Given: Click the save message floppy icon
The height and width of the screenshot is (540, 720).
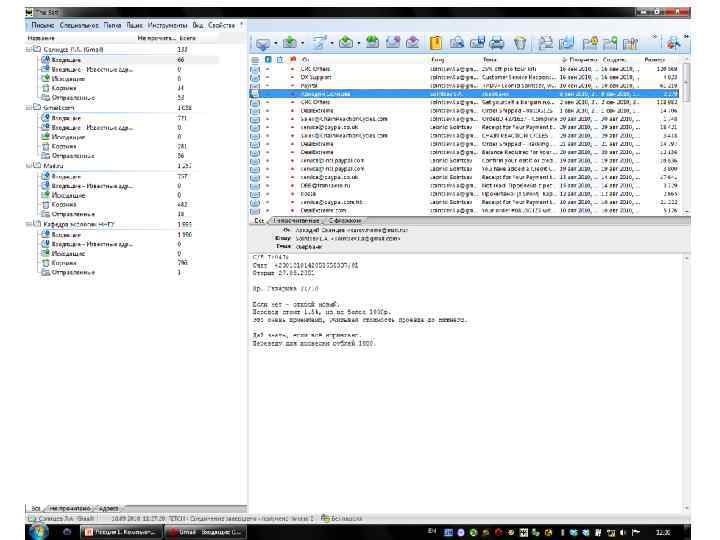Looking at the screenshot, I should pyautogui.click(x=477, y=43).
